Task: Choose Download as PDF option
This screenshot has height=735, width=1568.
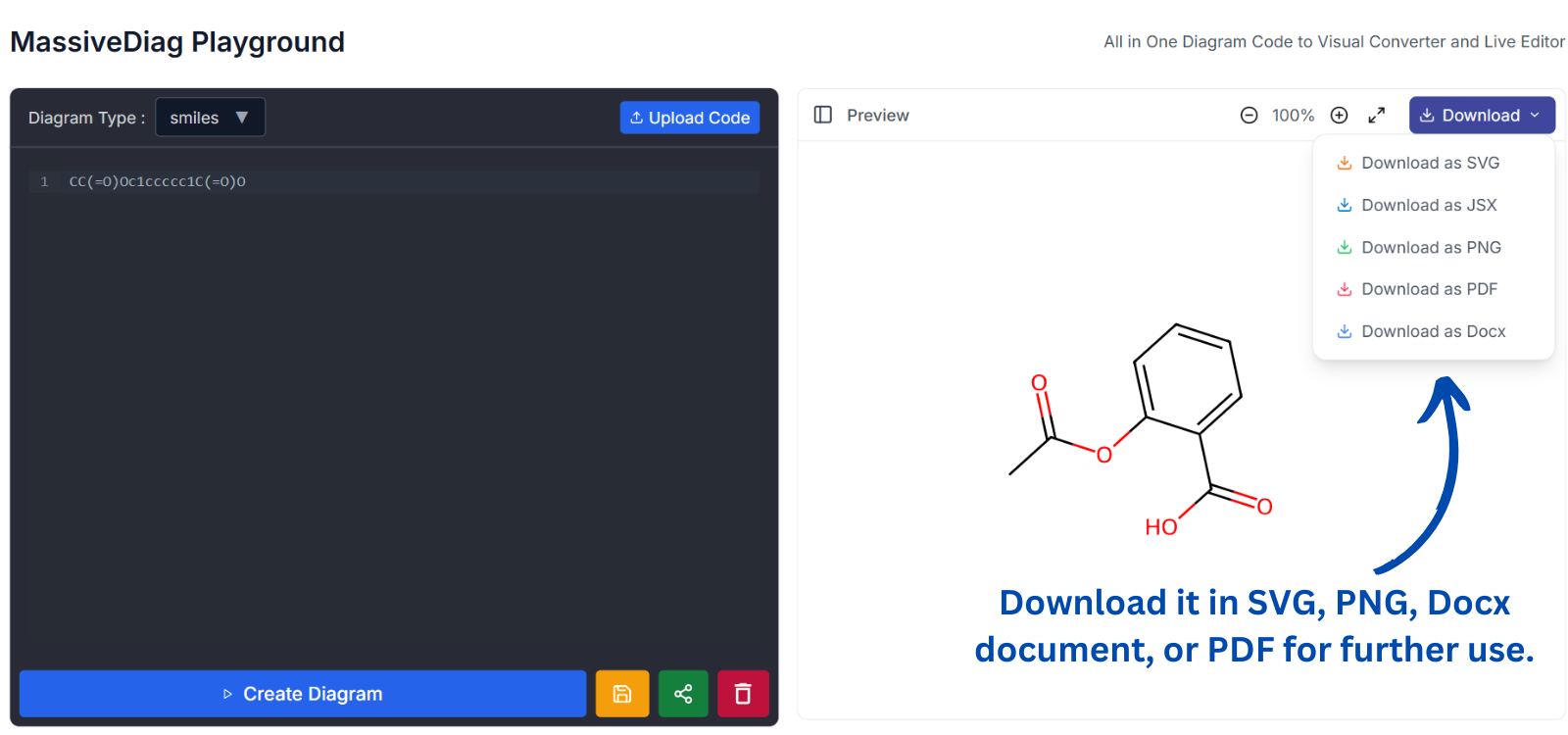Action: (x=1429, y=289)
